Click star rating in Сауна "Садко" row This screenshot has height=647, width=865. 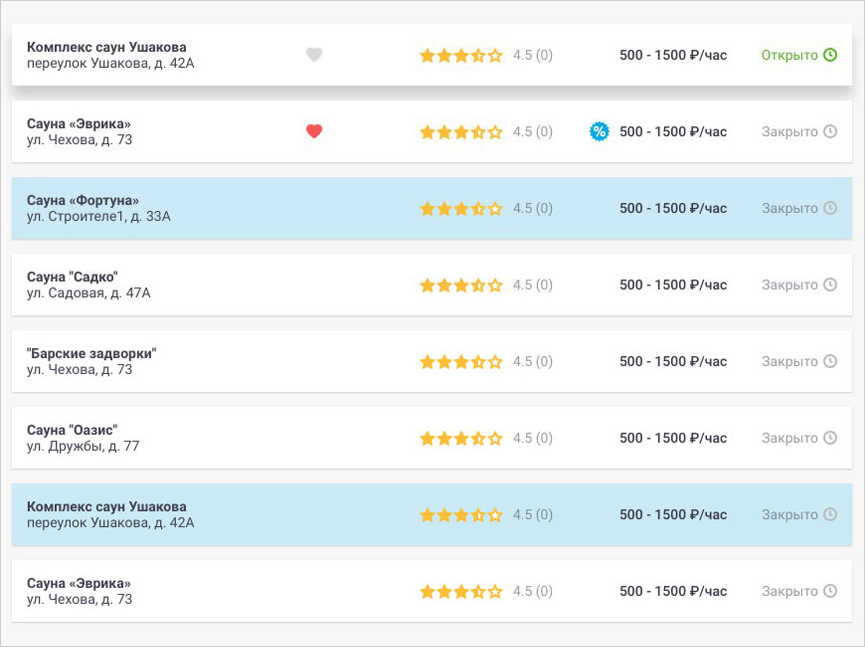pos(461,285)
